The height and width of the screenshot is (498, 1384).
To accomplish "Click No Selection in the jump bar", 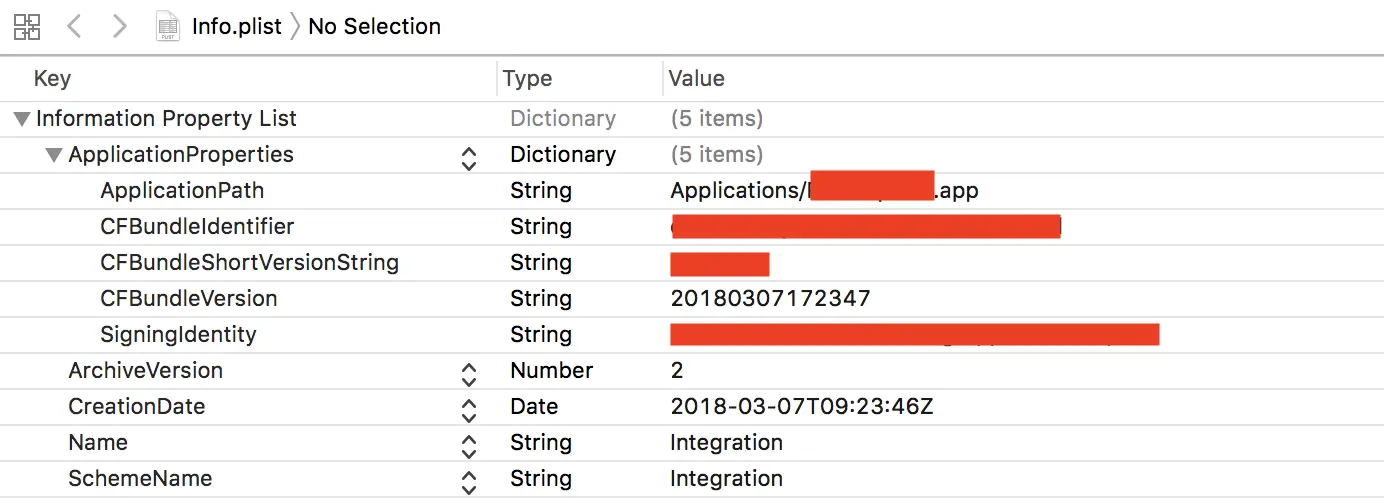I will click(374, 27).
